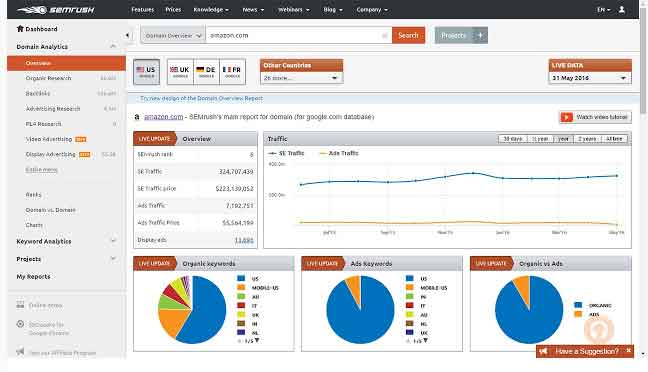This screenshot has height=372, width=648.
Task: Click the orange Search button
Action: [408, 36]
